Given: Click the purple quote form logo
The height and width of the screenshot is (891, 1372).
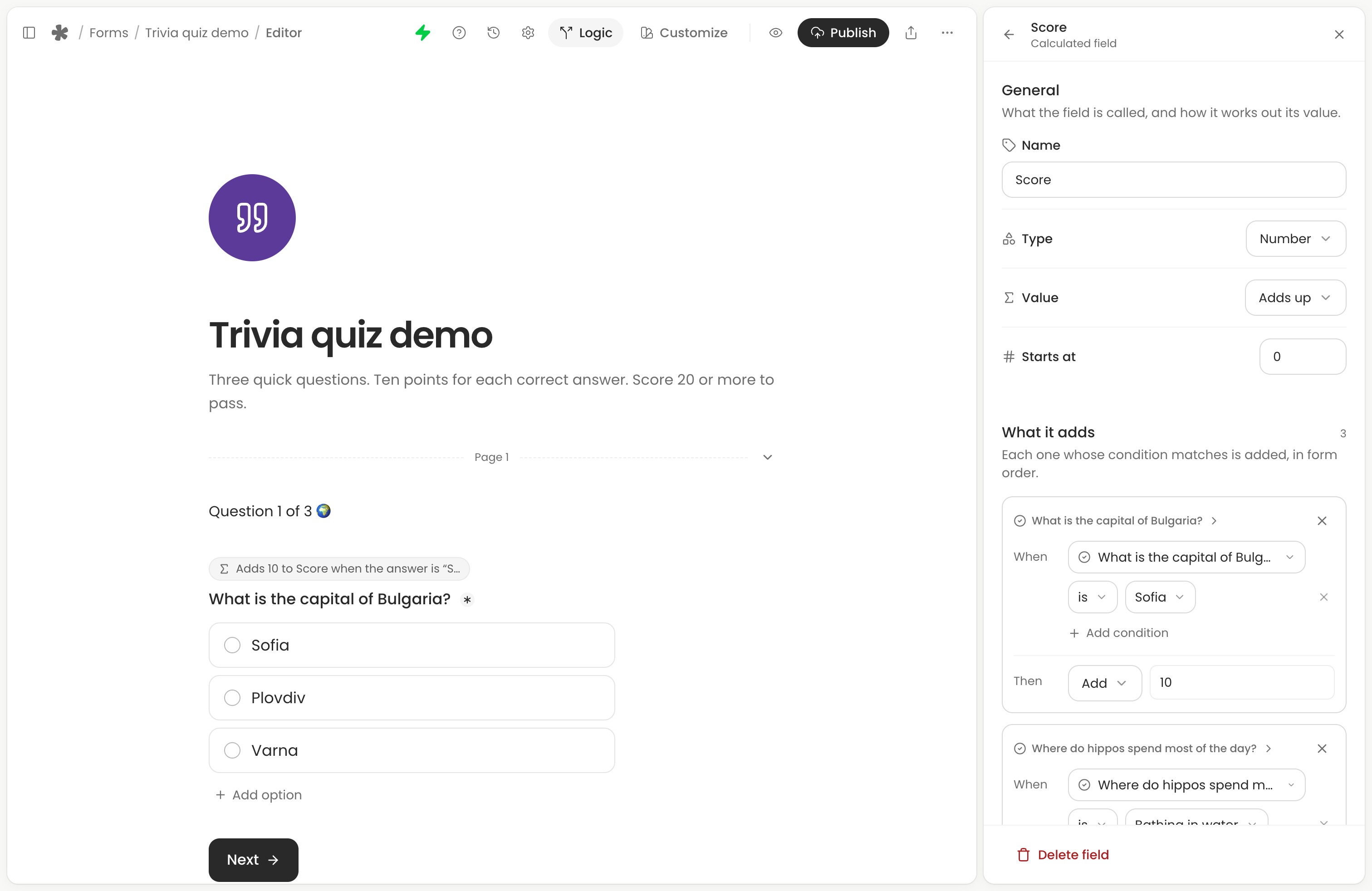Looking at the screenshot, I should click(x=252, y=218).
